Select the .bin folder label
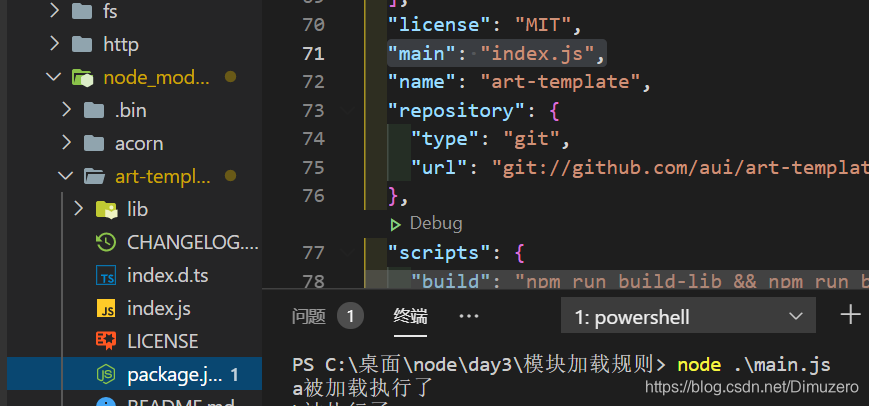869x406 pixels. [131, 110]
